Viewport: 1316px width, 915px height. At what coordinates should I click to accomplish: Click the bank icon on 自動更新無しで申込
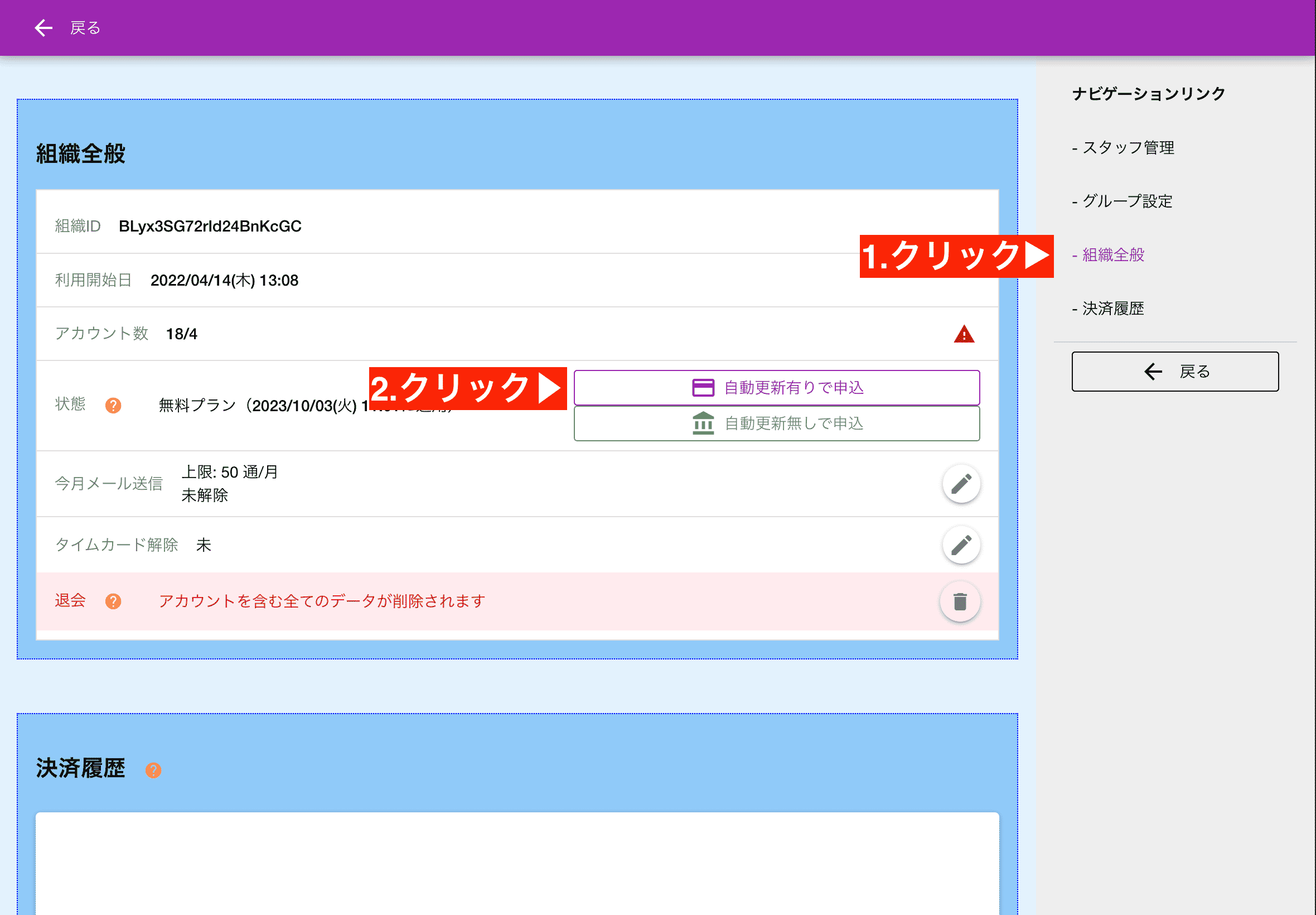pyautogui.click(x=704, y=423)
